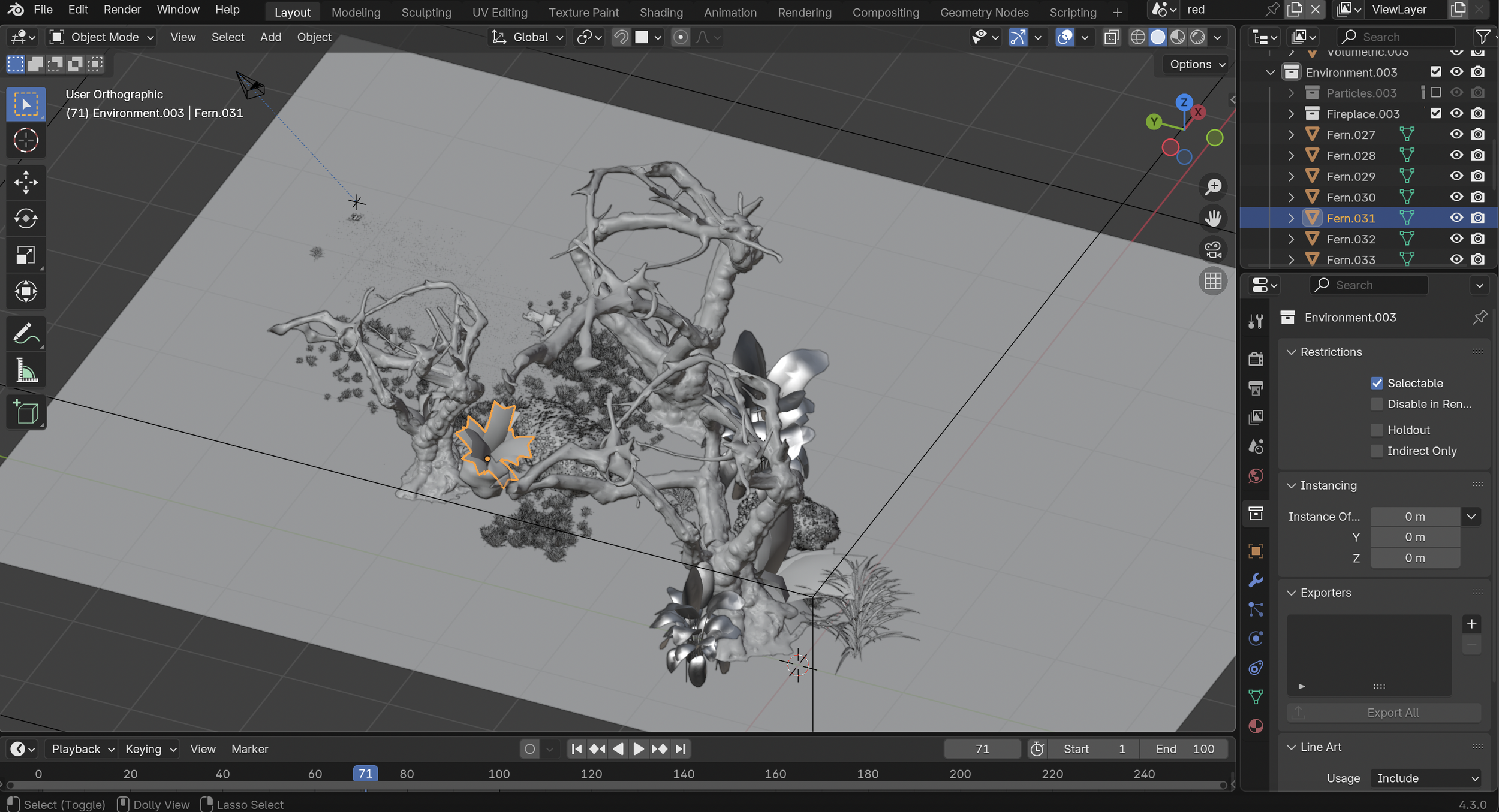Click the pan view hand icon
The image size is (1499, 812).
[x=1213, y=218]
